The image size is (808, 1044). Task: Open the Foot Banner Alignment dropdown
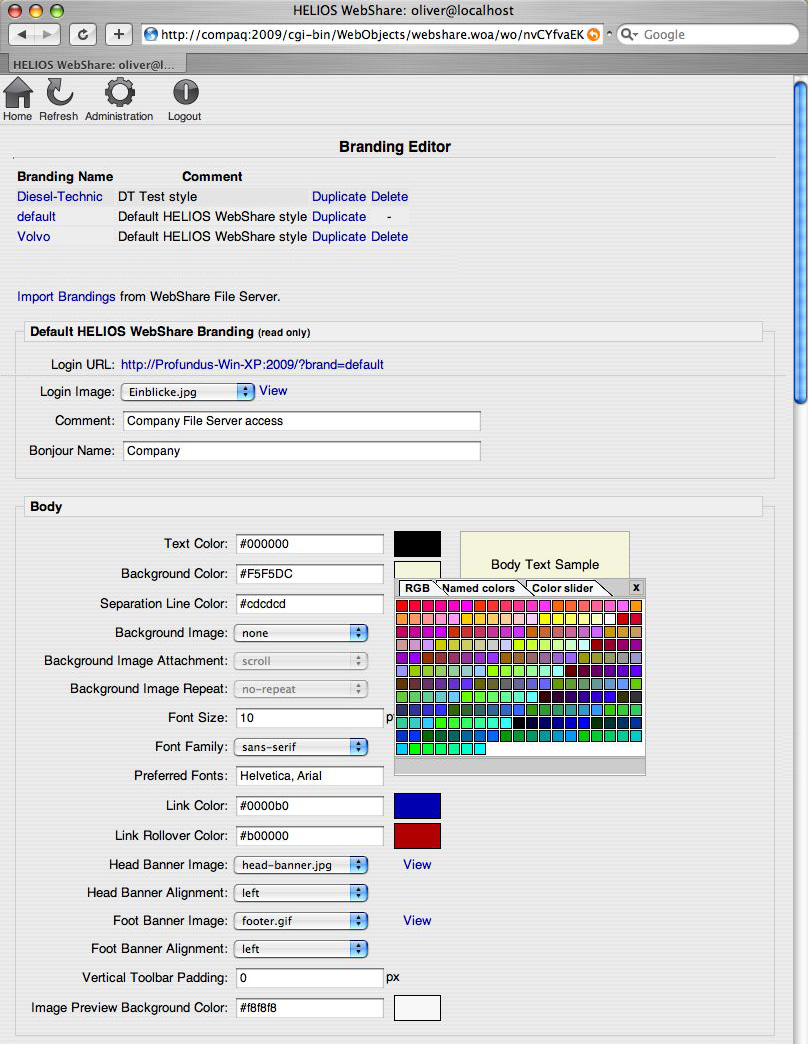click(300, 949)
